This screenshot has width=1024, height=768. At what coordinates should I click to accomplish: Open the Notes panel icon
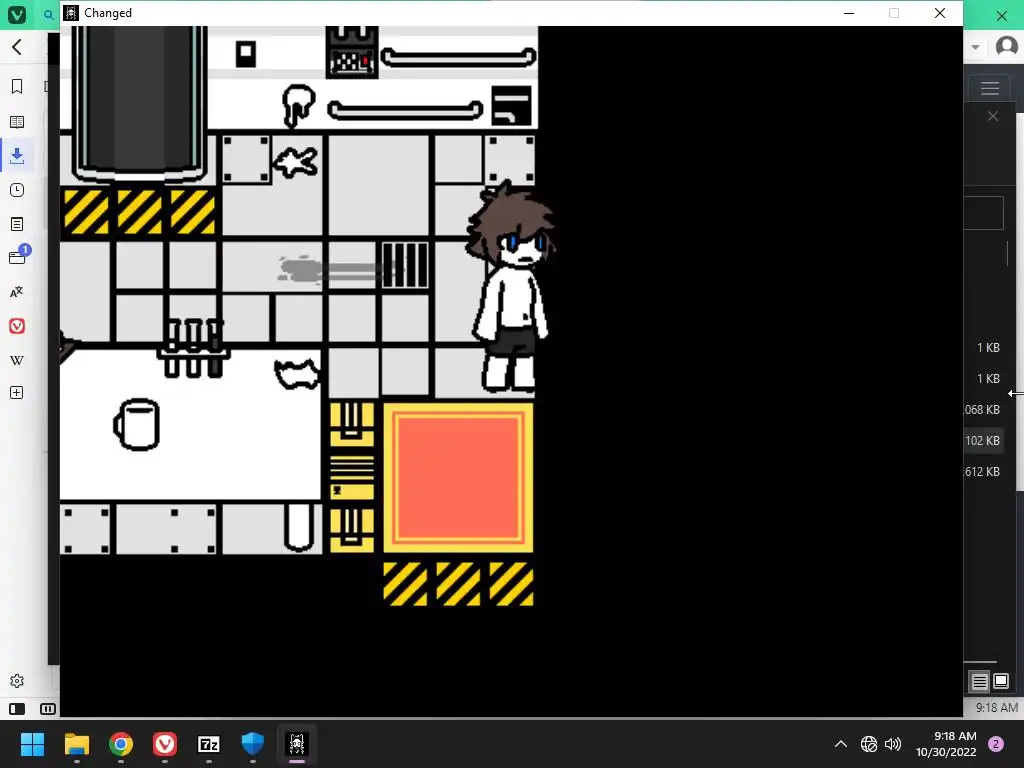coord(17,224)
